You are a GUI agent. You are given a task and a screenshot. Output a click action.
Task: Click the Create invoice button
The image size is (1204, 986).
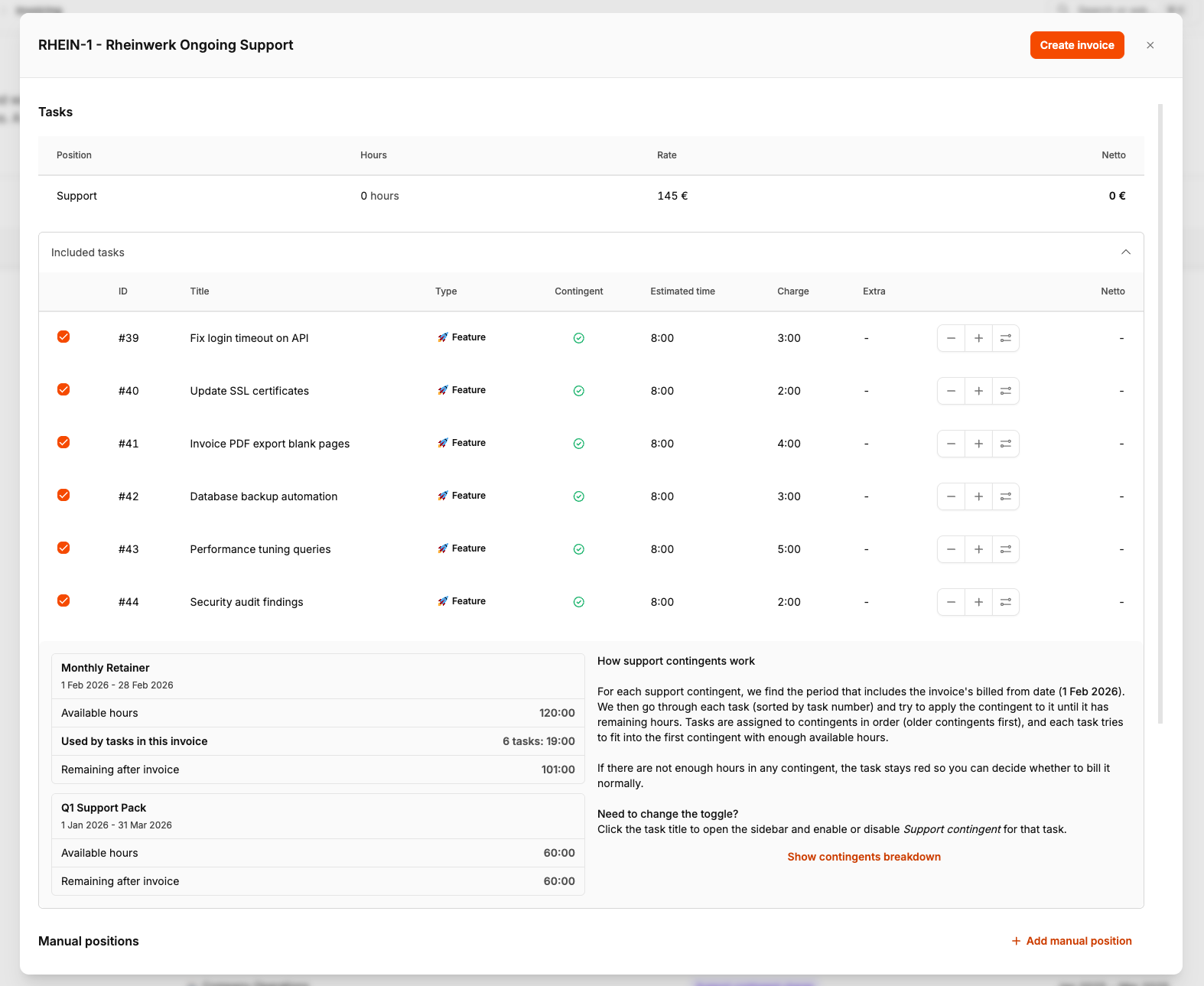(x=1076, y=45)
